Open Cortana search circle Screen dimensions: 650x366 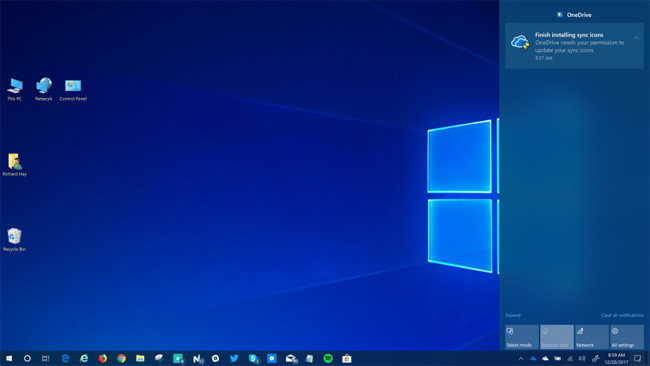pos(27,359)
